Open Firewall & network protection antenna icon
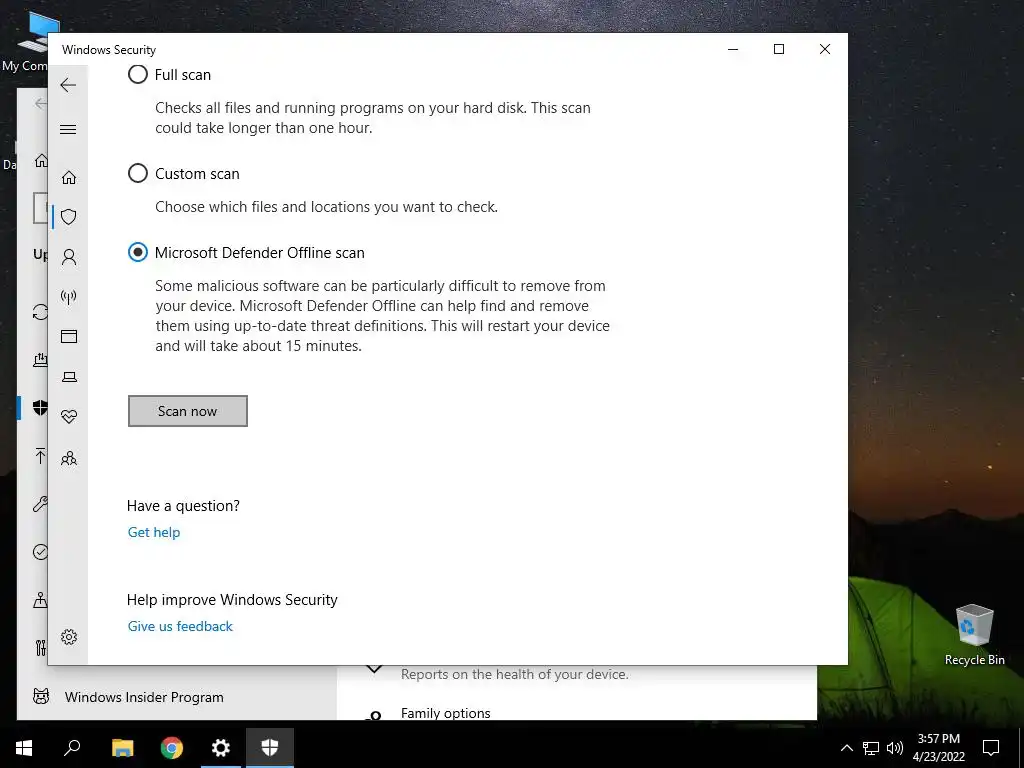The width and height of the screenshot is (1024, 768). coord(69,297)
